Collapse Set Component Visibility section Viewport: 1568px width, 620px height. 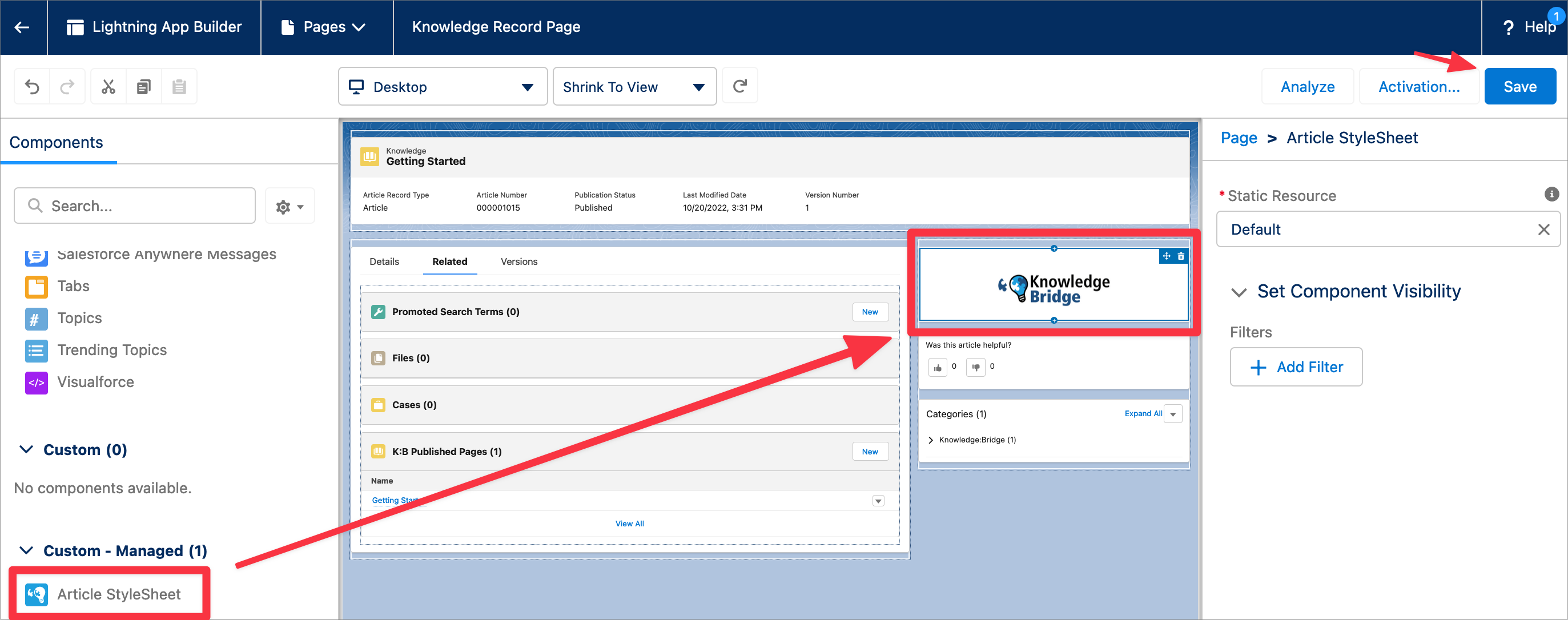pyautogui.click(x=1238, y=292)
